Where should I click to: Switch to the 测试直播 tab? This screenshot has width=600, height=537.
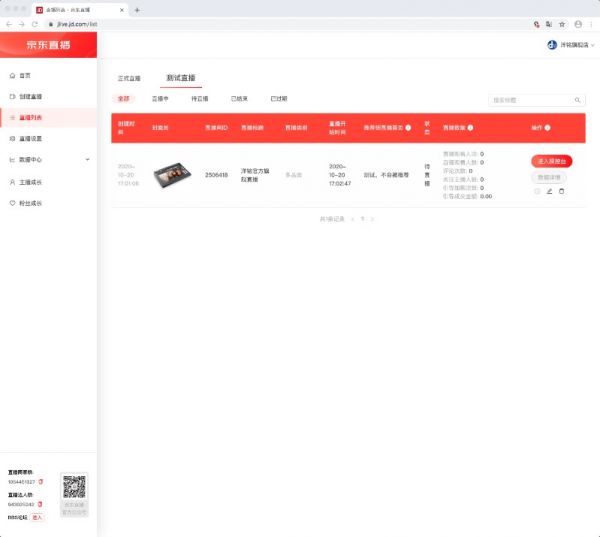(x=181, y=78)
